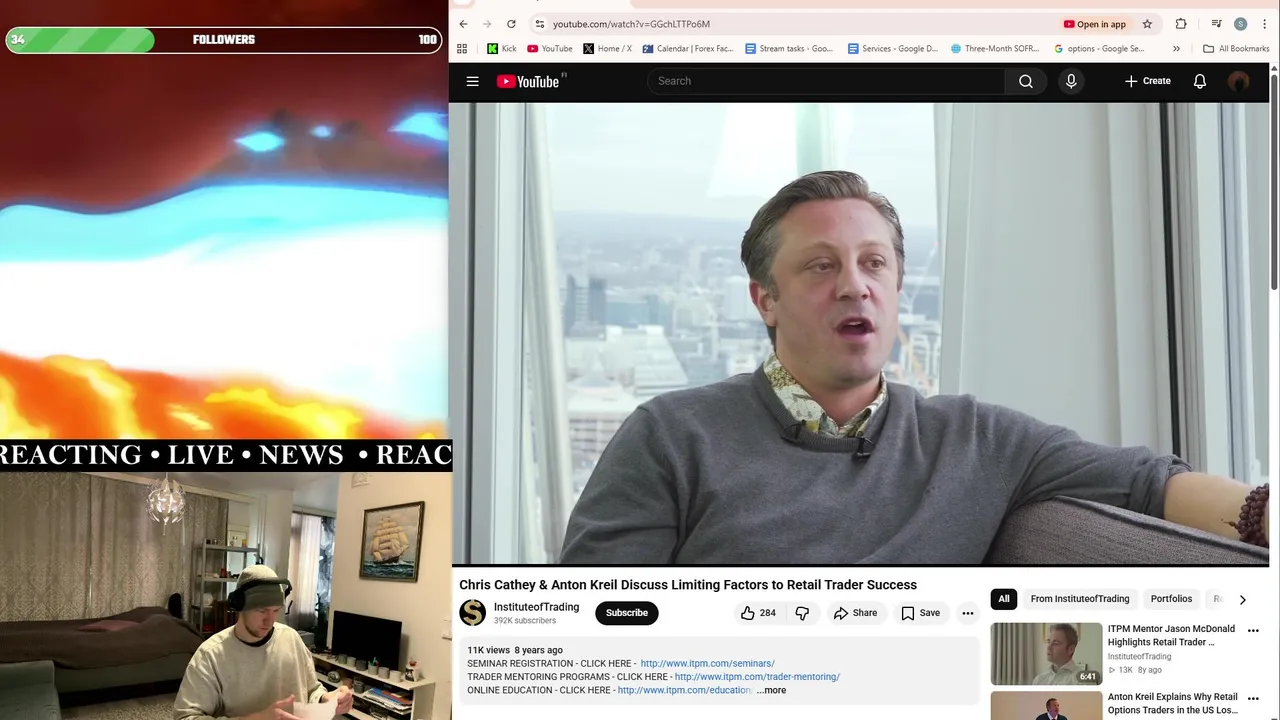Screen dimensions: 1280x720
Task: Dislike the video with thumbs down
Action: click(x=802, y=613)
